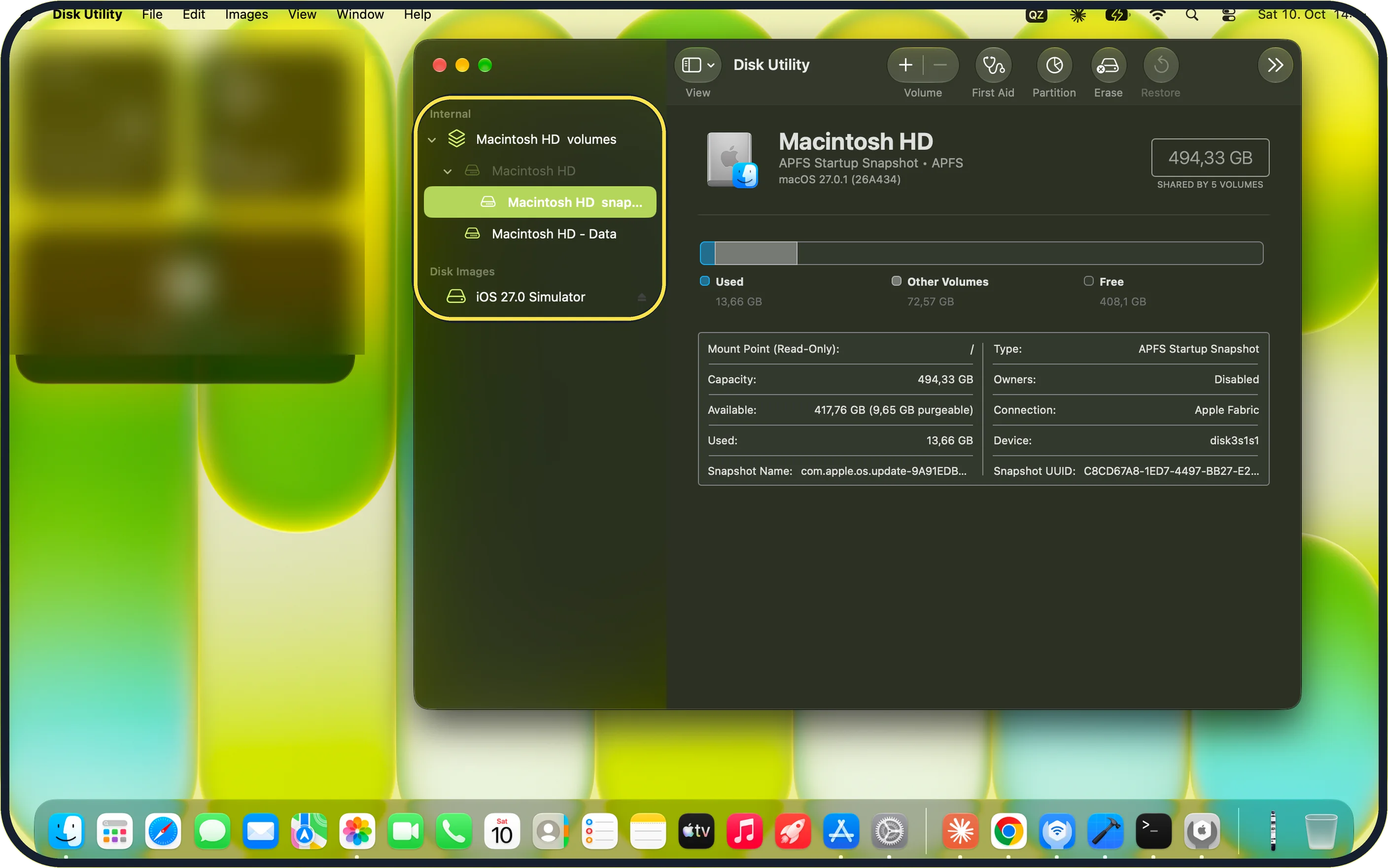Click the Erase disk toolbar icon
Screen dimensions: 1388x868
[1108, 65]
